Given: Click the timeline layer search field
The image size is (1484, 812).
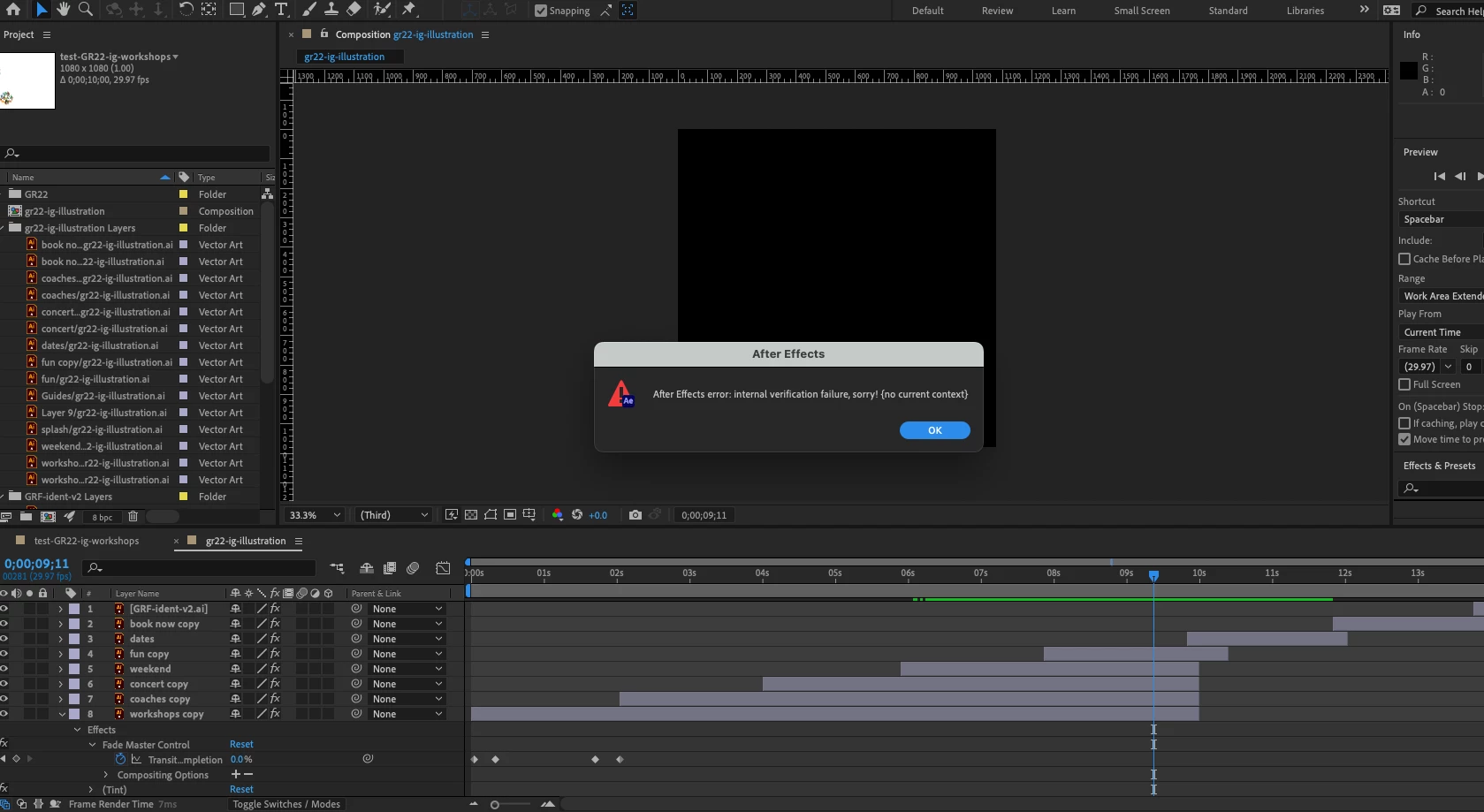Looking at the screenshot, I should point(199,567).
